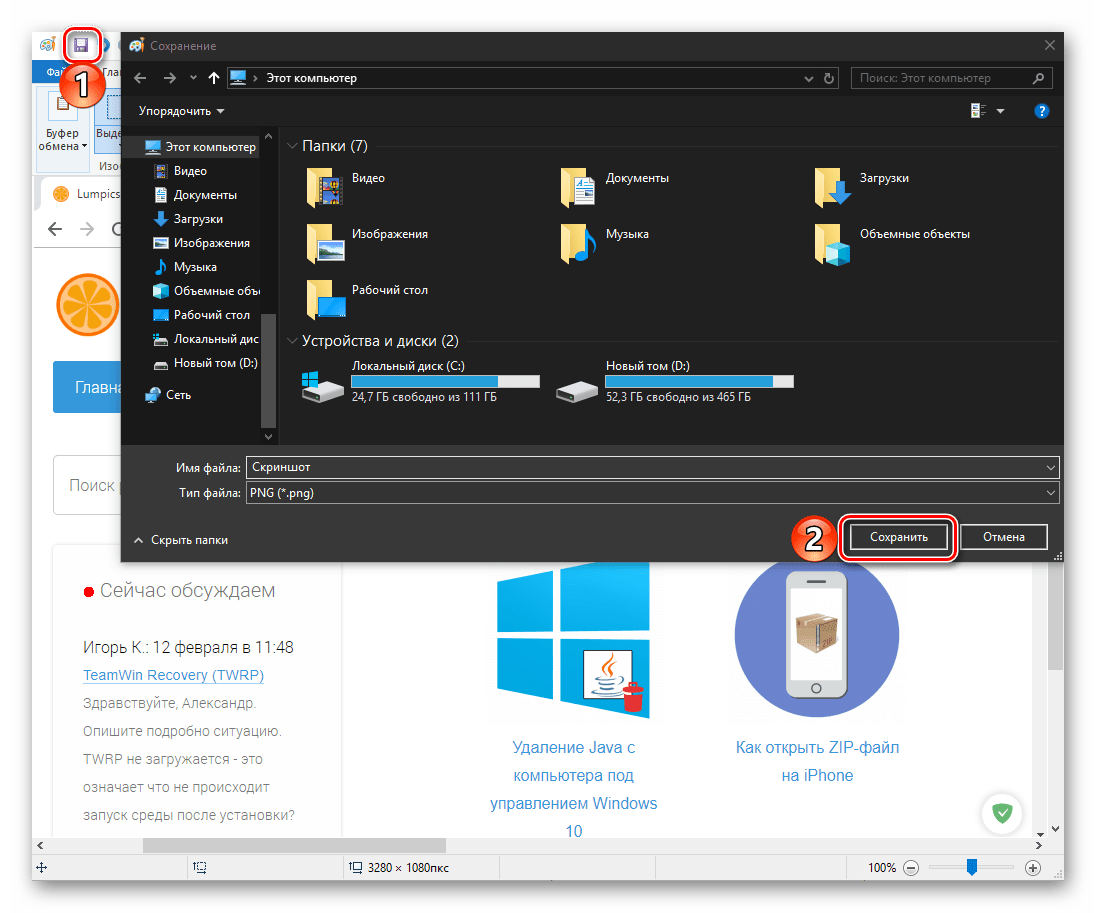Select Загрузки in the navigation tree
The width and height of the screenshot is (1096, 913).
tap(197, 219)
